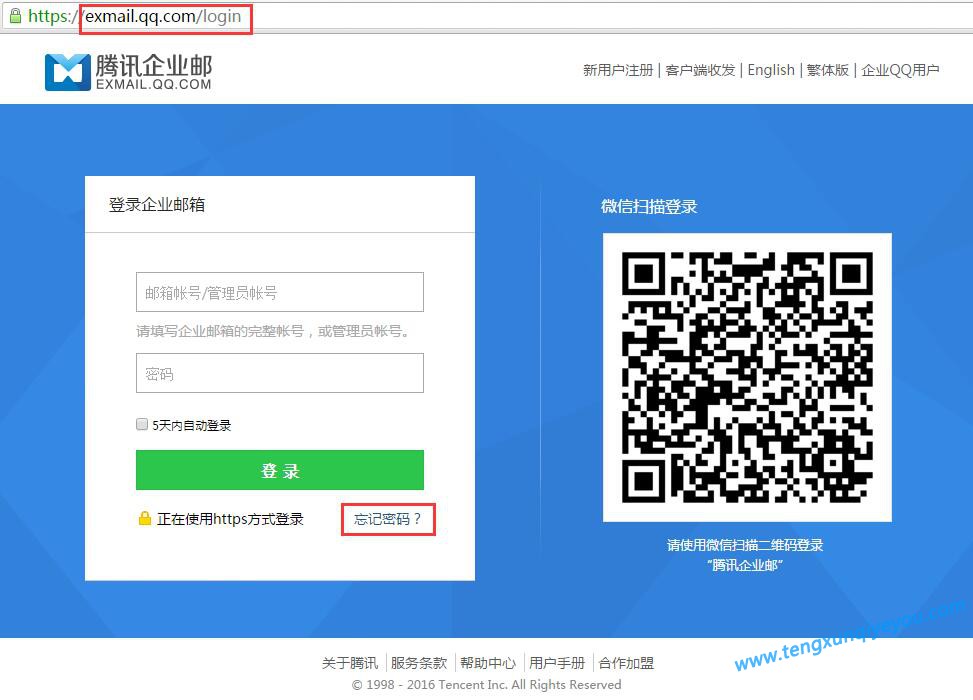Open the 新用户注册 link
This screenshot has height=700, width=973.
(x=618, y=70)
